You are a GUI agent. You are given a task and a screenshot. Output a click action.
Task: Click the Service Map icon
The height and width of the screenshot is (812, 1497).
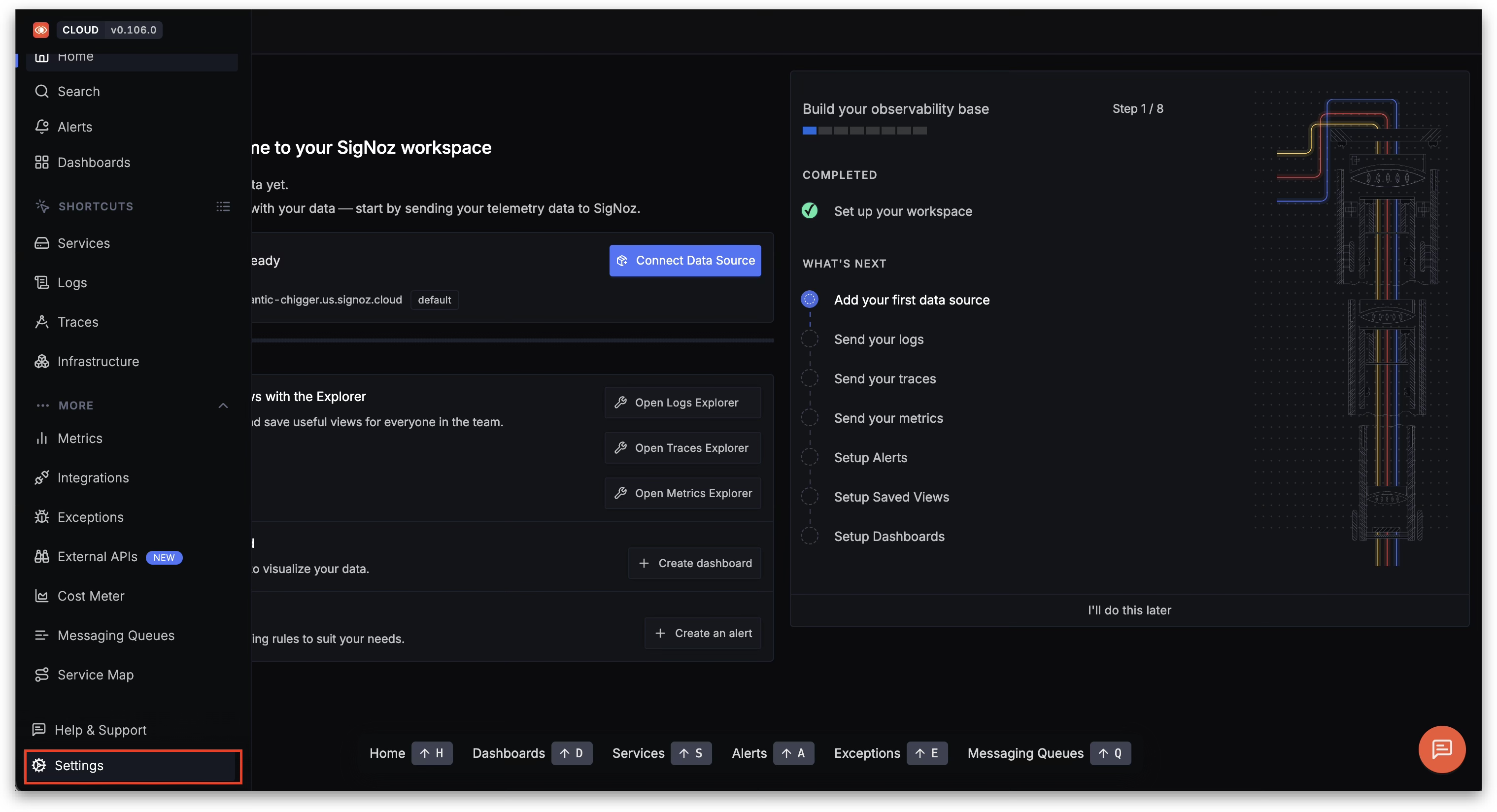41,675
